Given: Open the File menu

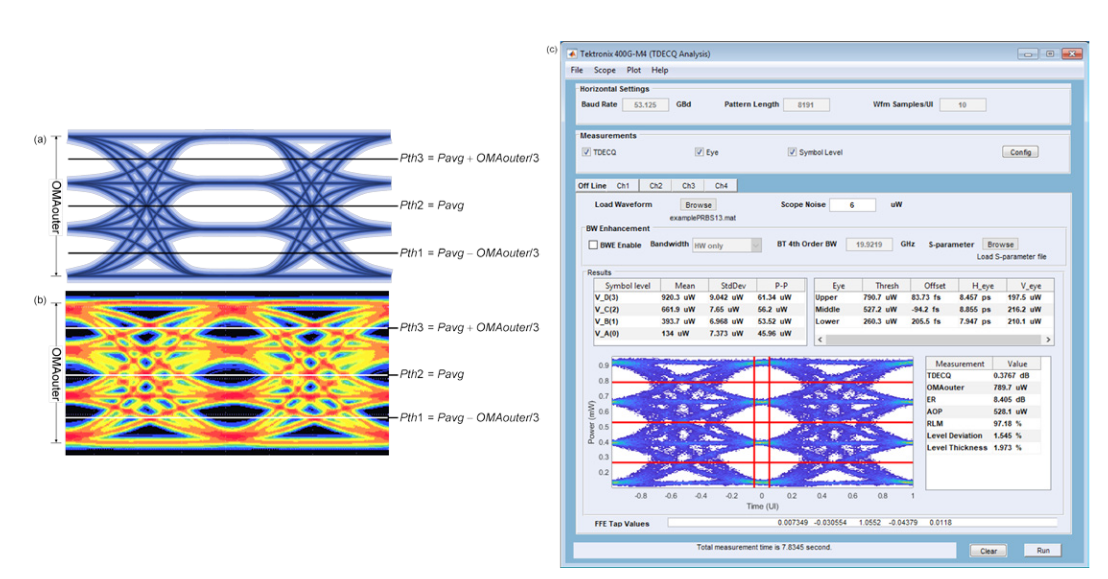Looking at the screenshot, I should pos(577,70).
